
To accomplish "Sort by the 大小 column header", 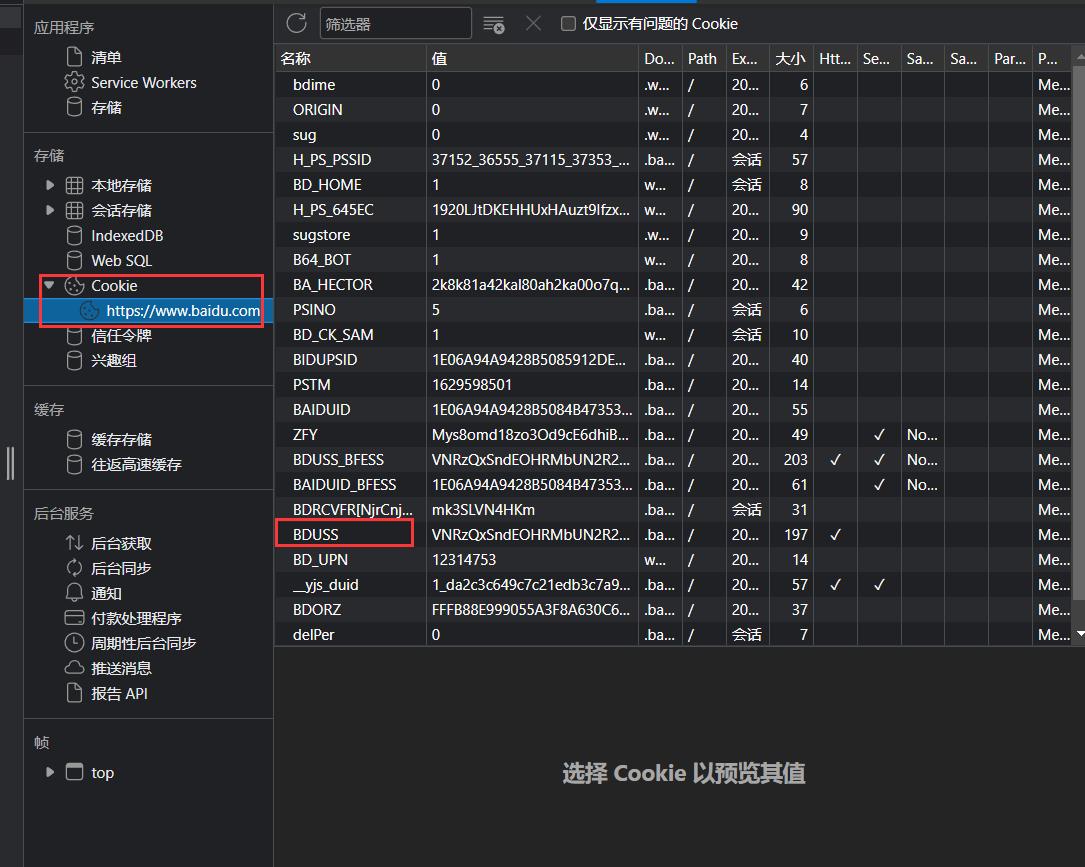I will (789, 59).
